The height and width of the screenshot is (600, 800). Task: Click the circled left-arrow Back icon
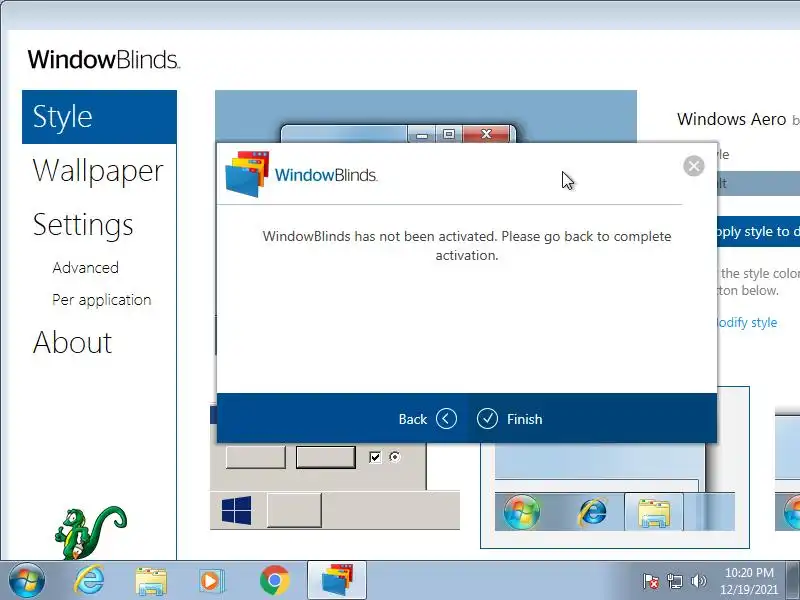446,419
